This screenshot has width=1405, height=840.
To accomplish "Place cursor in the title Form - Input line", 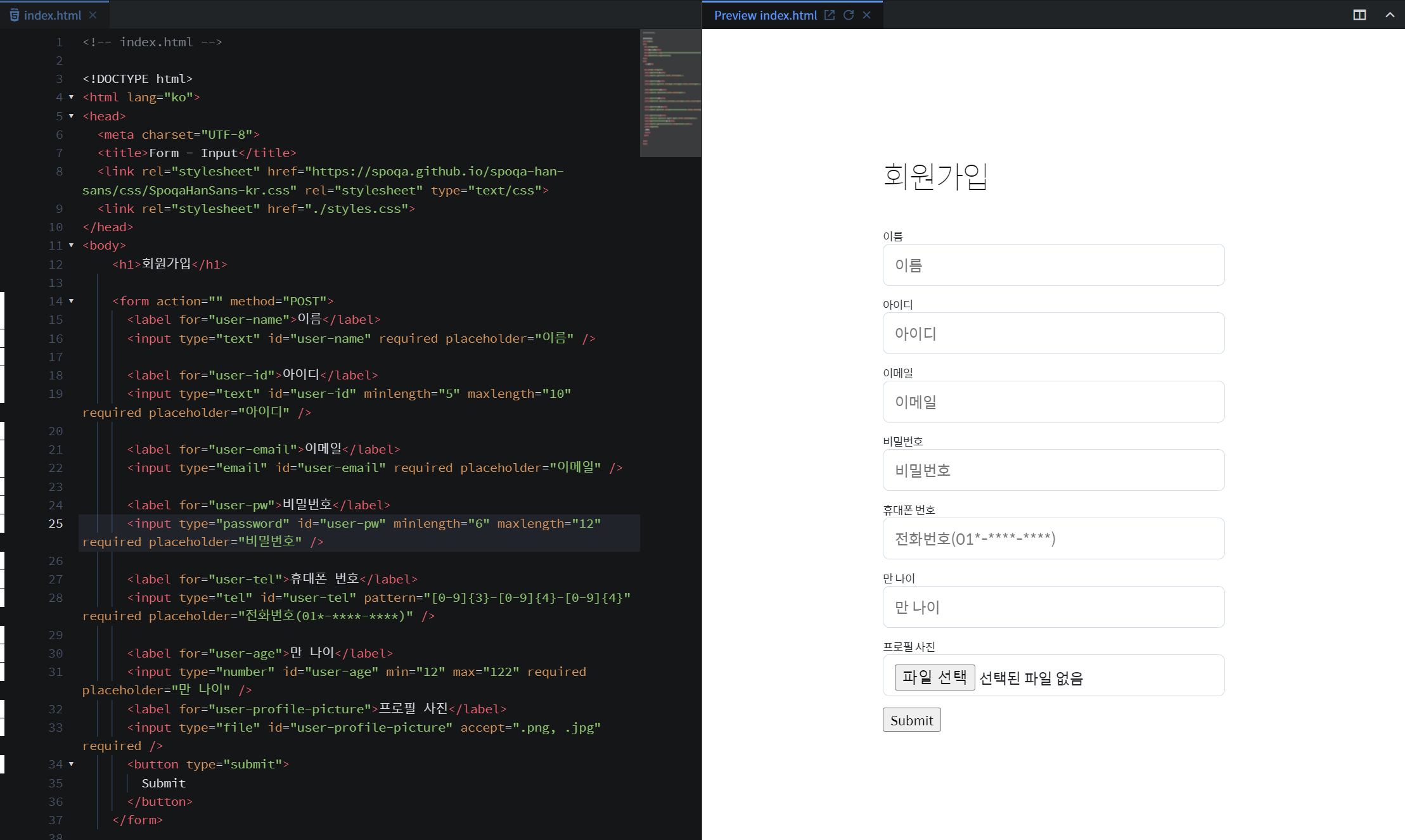I will pos(196,153).
